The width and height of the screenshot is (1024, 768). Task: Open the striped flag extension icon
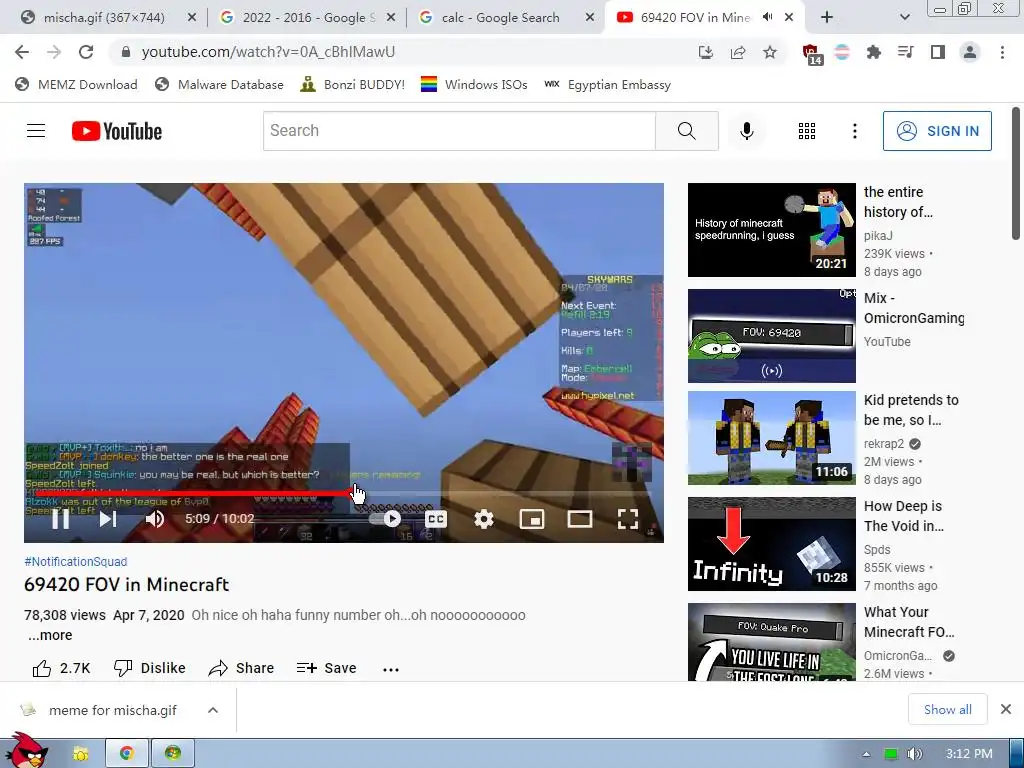click(x=842, y=52)
